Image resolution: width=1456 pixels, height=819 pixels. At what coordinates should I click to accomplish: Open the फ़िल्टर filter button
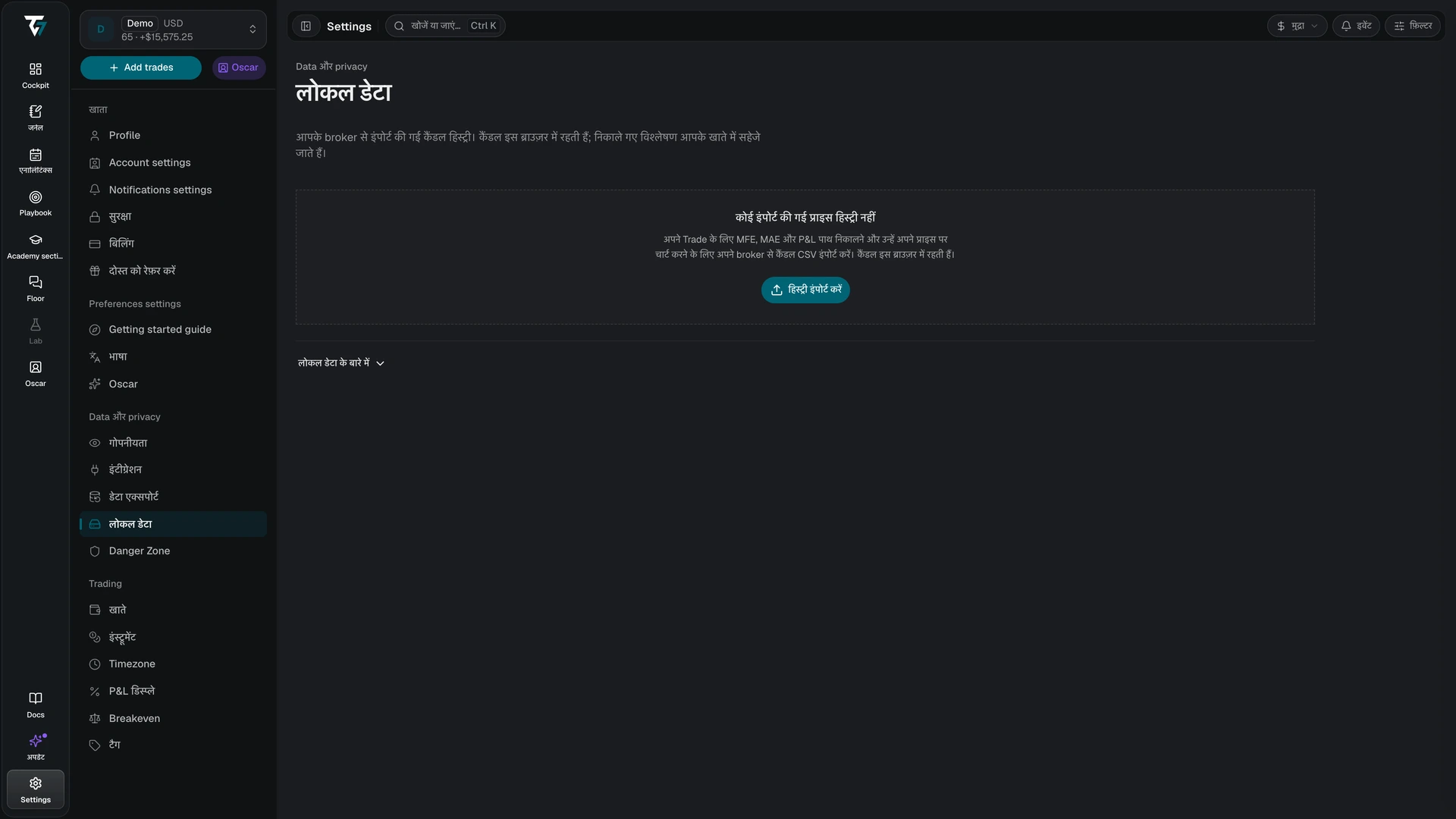(x=1413, y=26)
